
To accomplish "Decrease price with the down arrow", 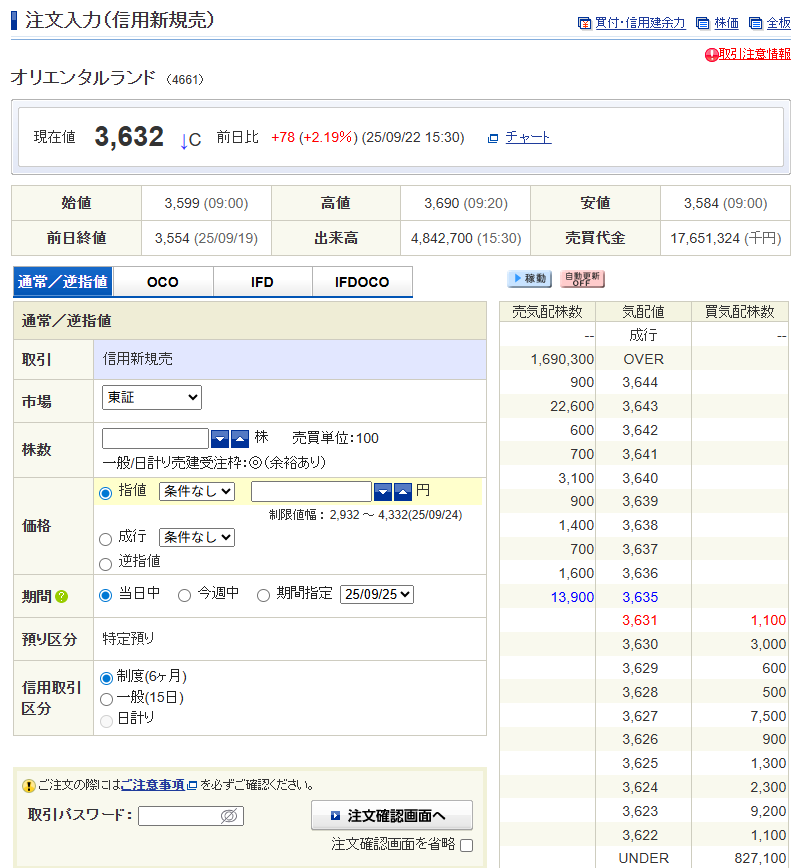I will point(382,491).
